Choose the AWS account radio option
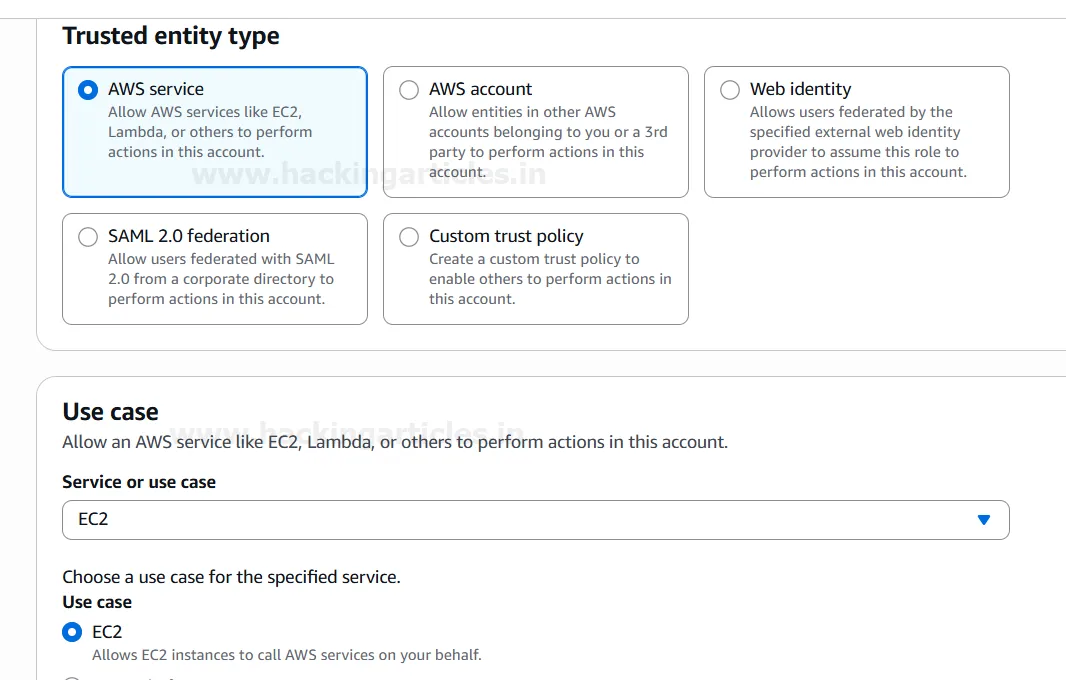The image size is (1066, 680). [x=409, y=90]
